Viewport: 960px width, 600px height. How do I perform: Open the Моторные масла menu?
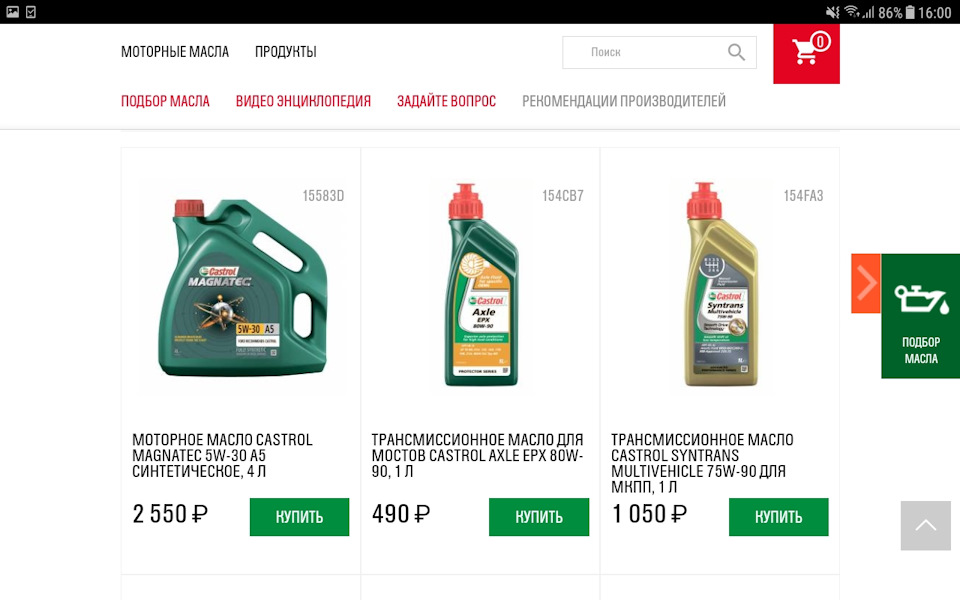point(174,52)
